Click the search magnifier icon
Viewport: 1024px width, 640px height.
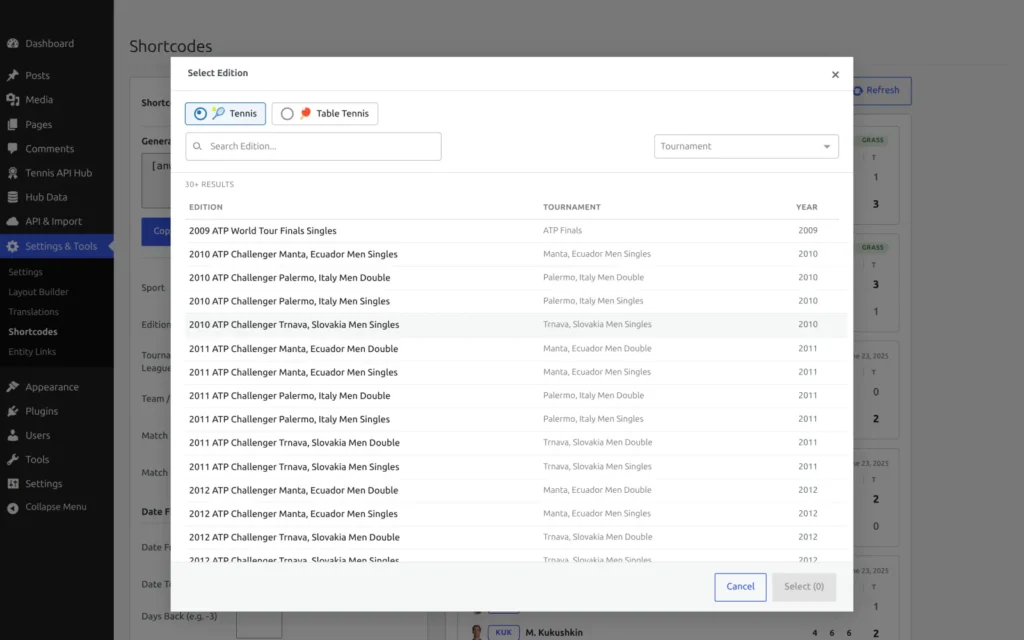197,146
